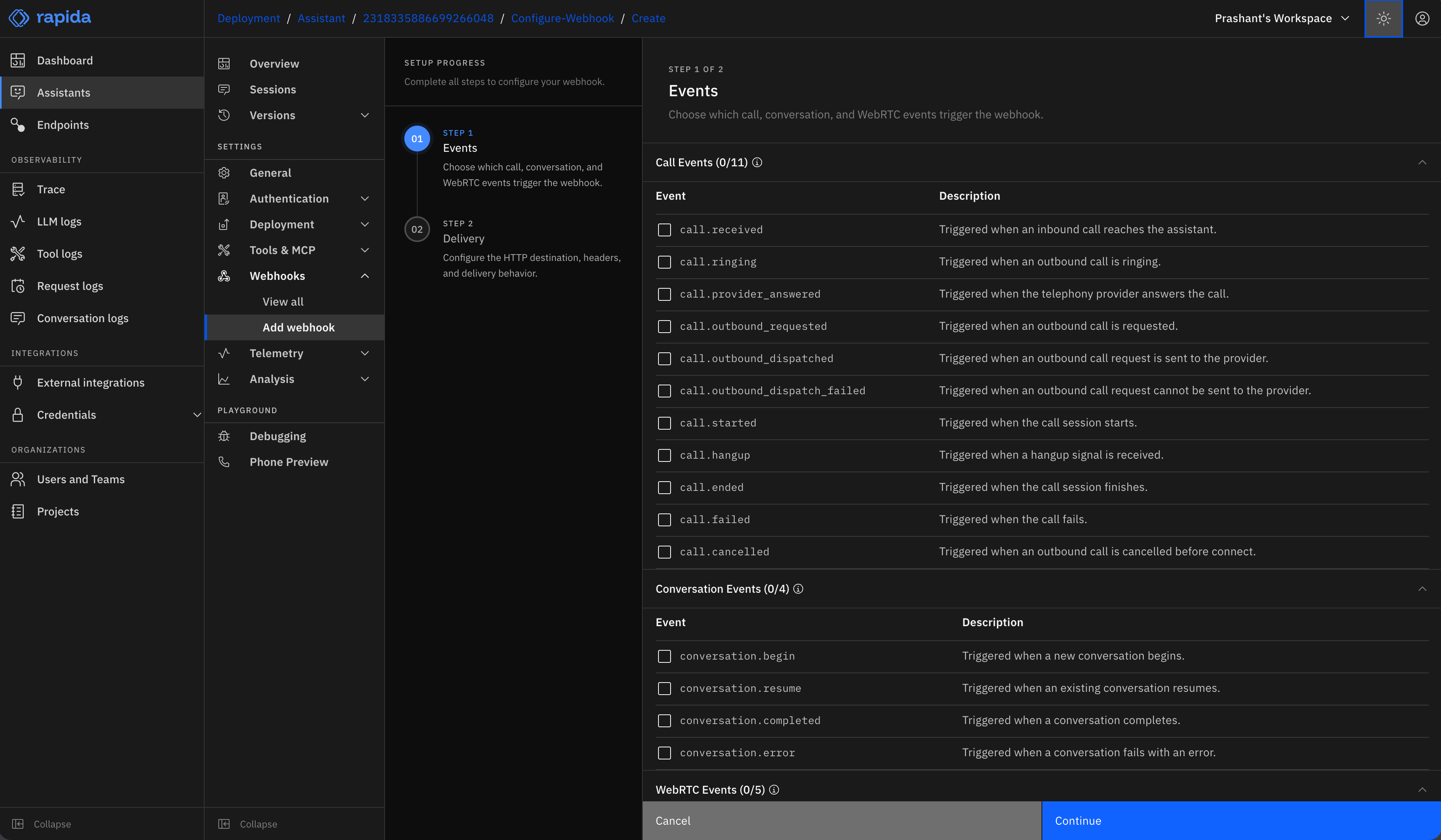The image size is (1441, 840).
Task: Open the Deployment breadcrumb link
Action: tap(249, 18)
